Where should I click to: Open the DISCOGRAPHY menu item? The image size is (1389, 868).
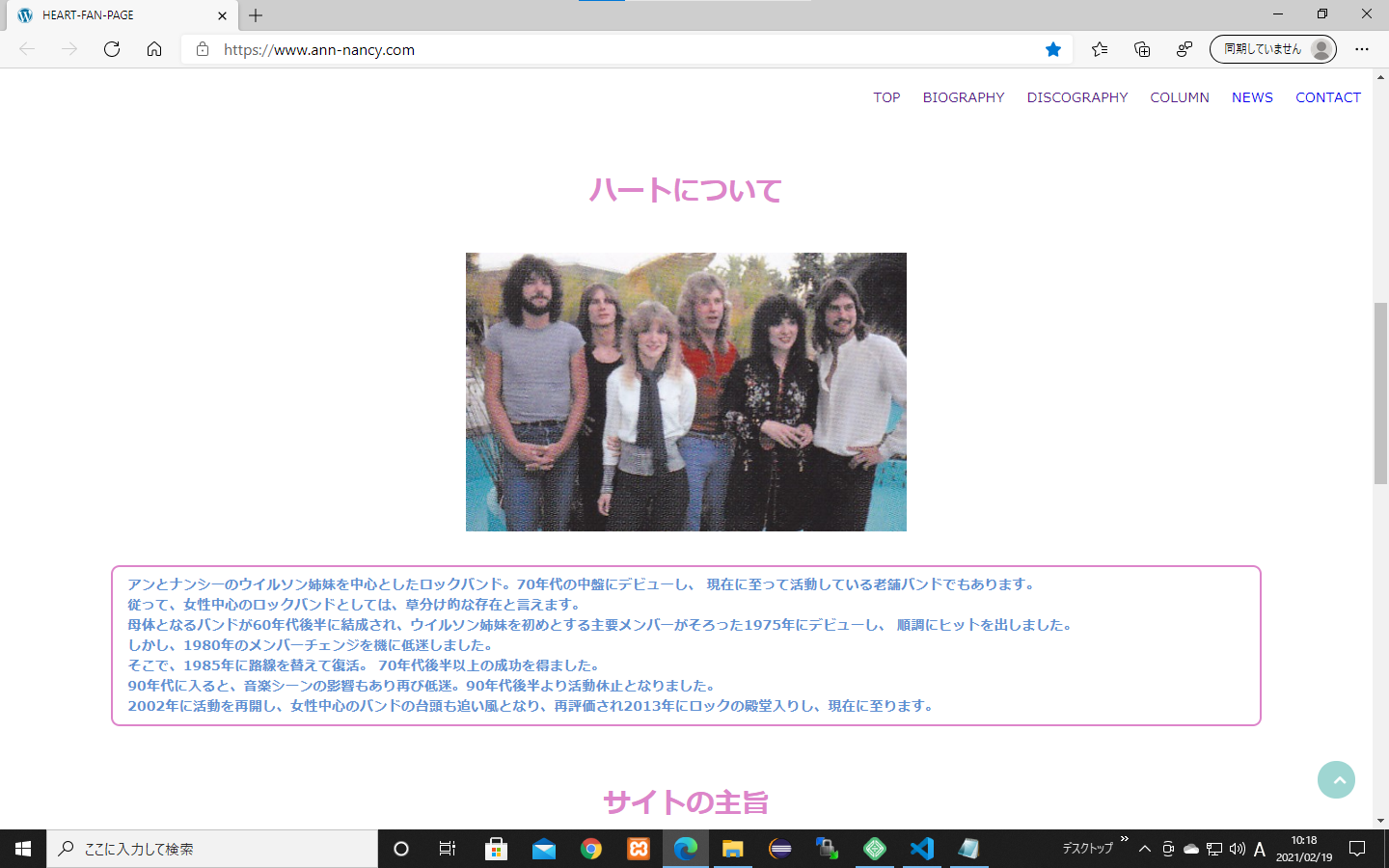[x=1076, y=97]
